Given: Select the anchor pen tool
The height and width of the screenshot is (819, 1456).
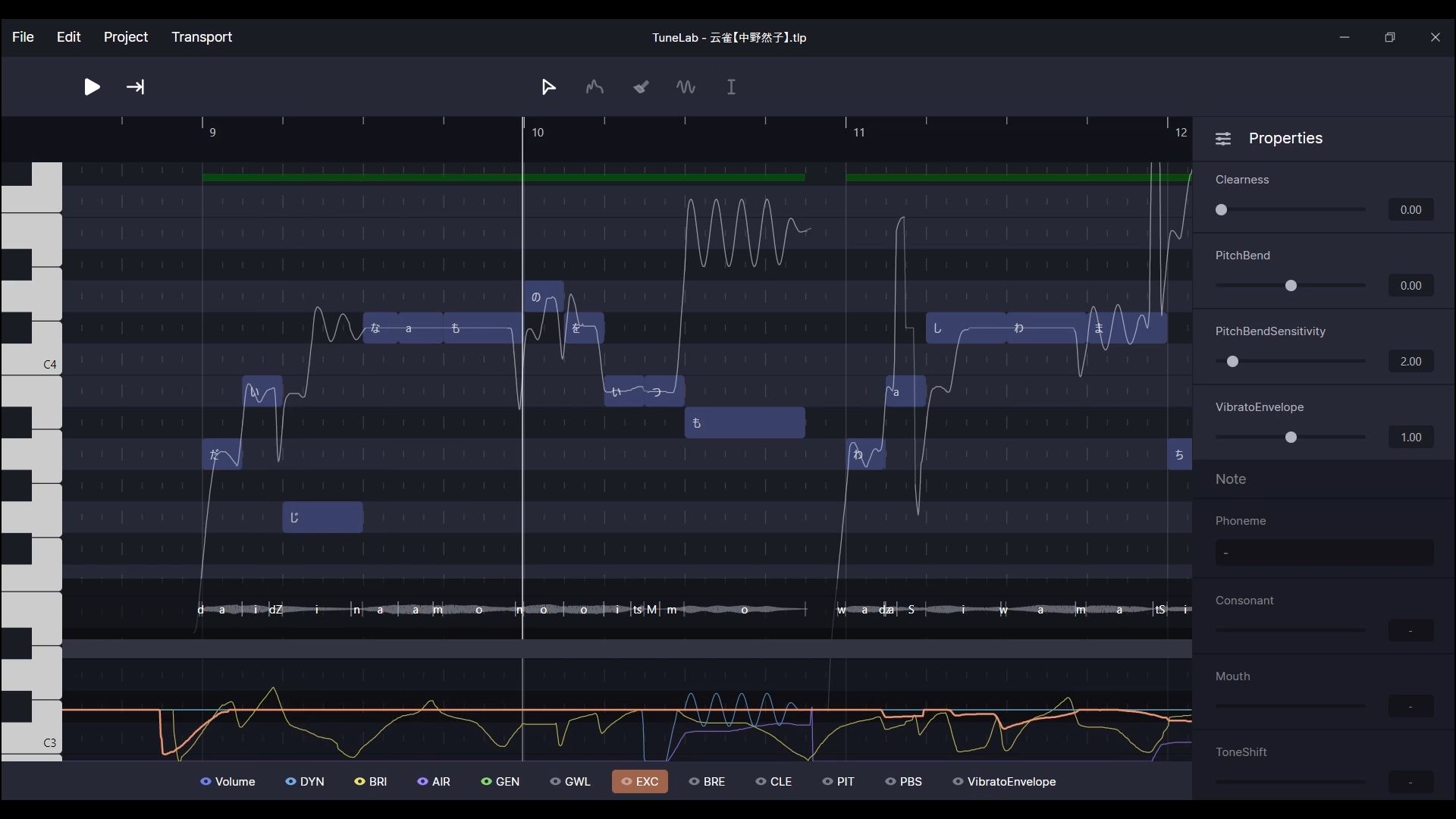Looking at the screenshot, I should [641, 87].
